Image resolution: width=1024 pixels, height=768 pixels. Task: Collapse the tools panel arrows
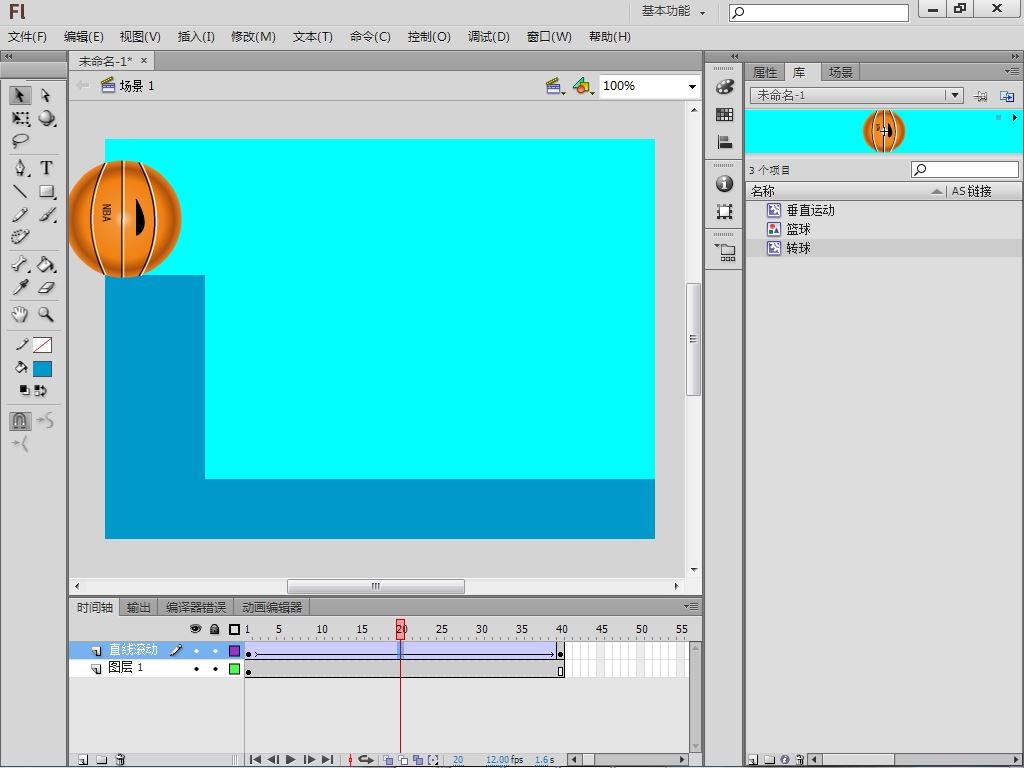[8, 56]
